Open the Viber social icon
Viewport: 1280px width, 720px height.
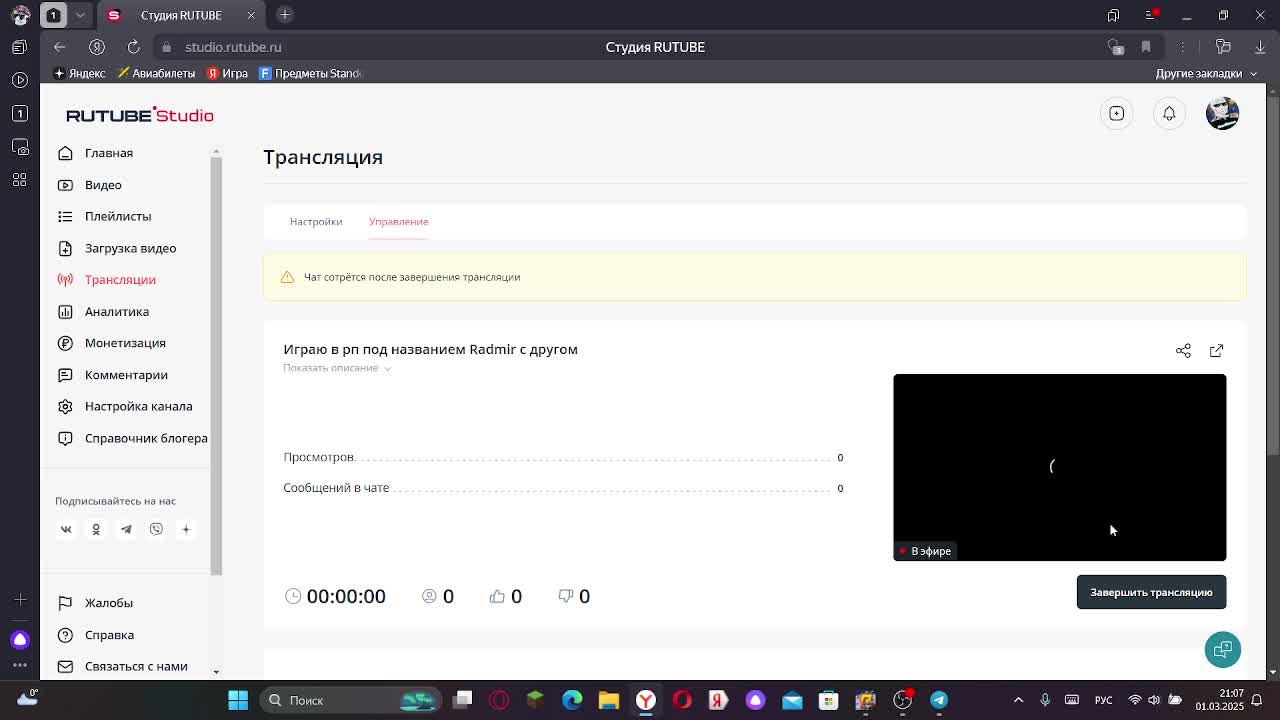(x=156, y=529)
